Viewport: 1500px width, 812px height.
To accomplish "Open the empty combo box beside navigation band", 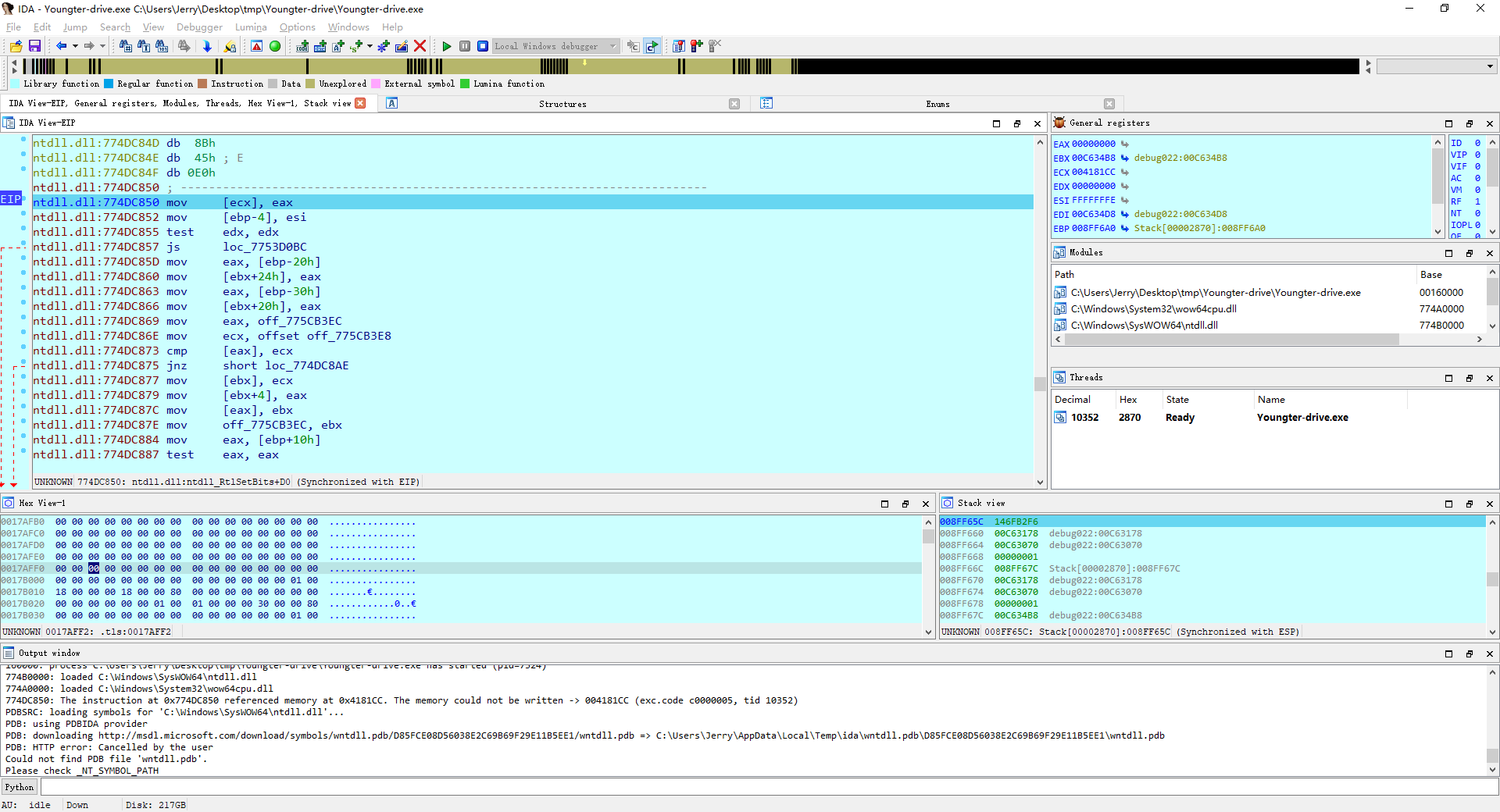I will click(1436, 67).
